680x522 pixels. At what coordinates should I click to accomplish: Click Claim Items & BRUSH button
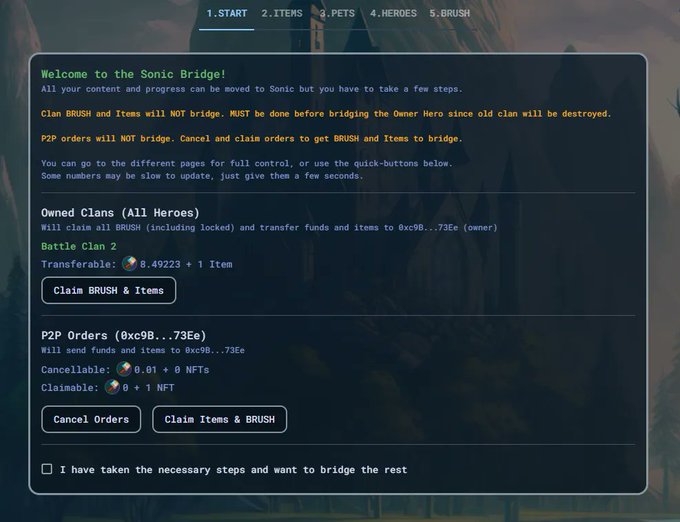click(x=219, y=419)
